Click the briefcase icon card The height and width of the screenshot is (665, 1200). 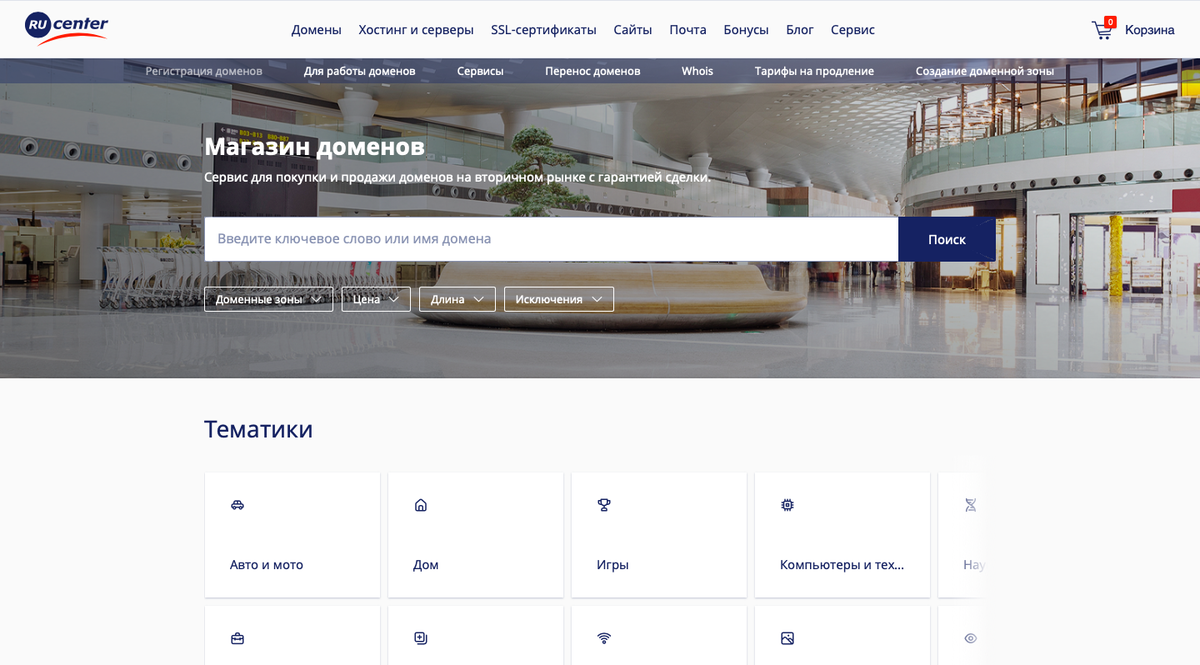pyautogui.click(x=237, y=638)
